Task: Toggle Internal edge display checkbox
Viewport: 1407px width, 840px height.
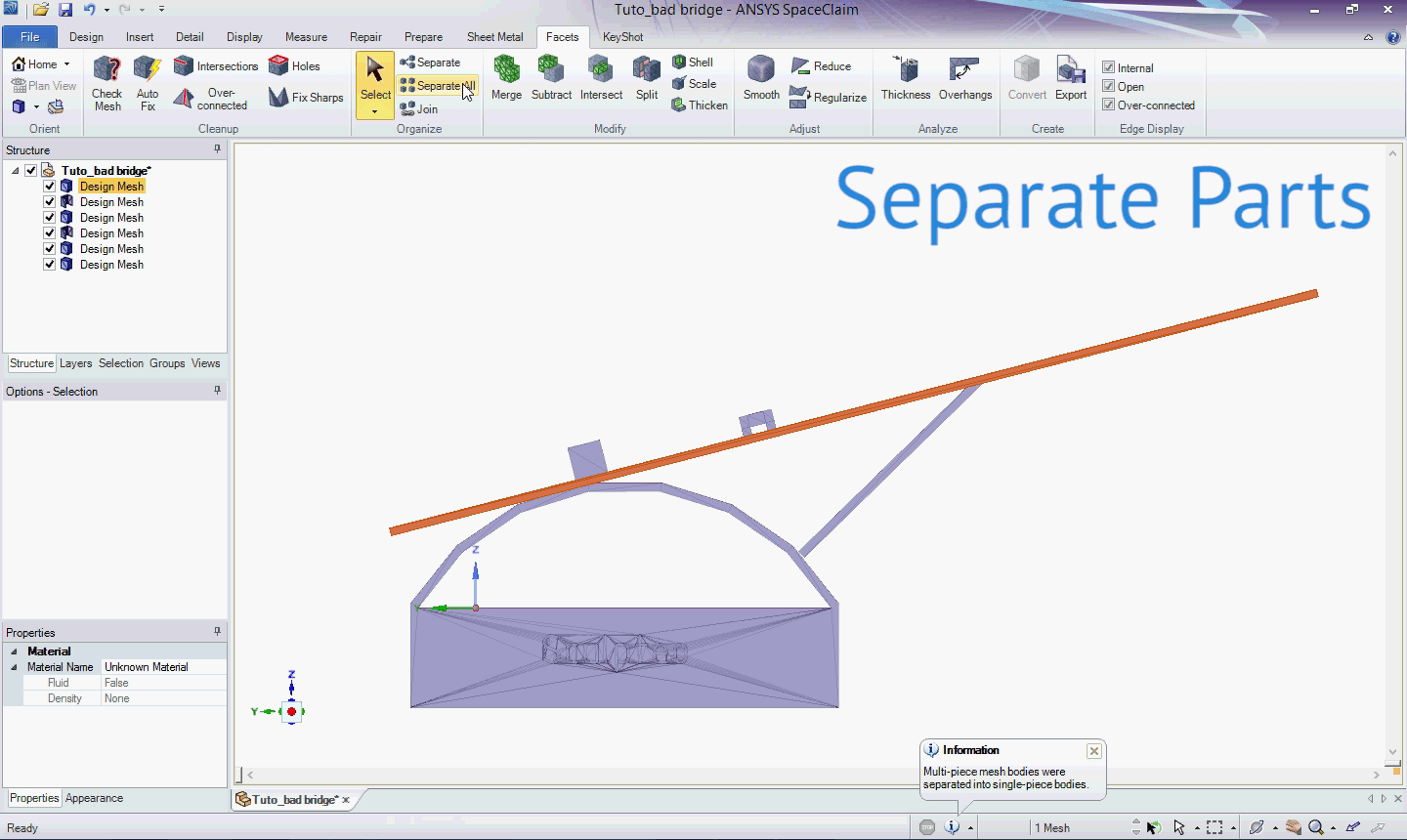Action: 1109,67
